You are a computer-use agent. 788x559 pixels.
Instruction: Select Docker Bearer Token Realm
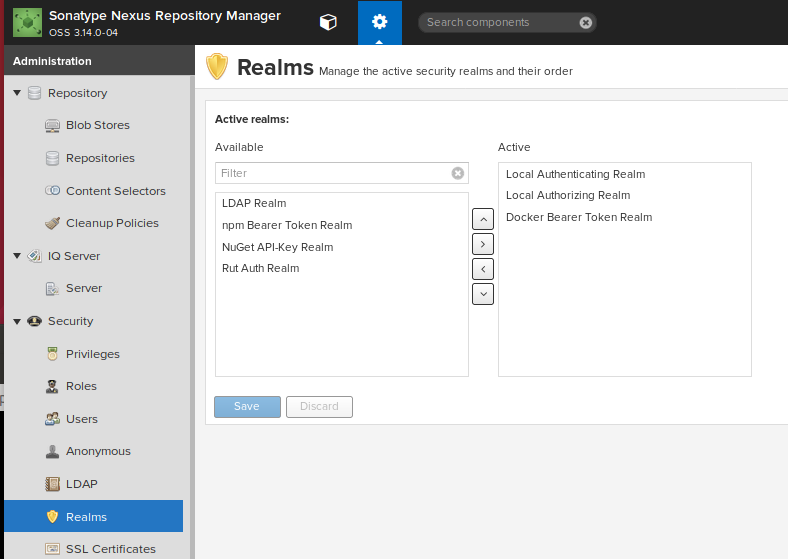click(x=625, y=217)
